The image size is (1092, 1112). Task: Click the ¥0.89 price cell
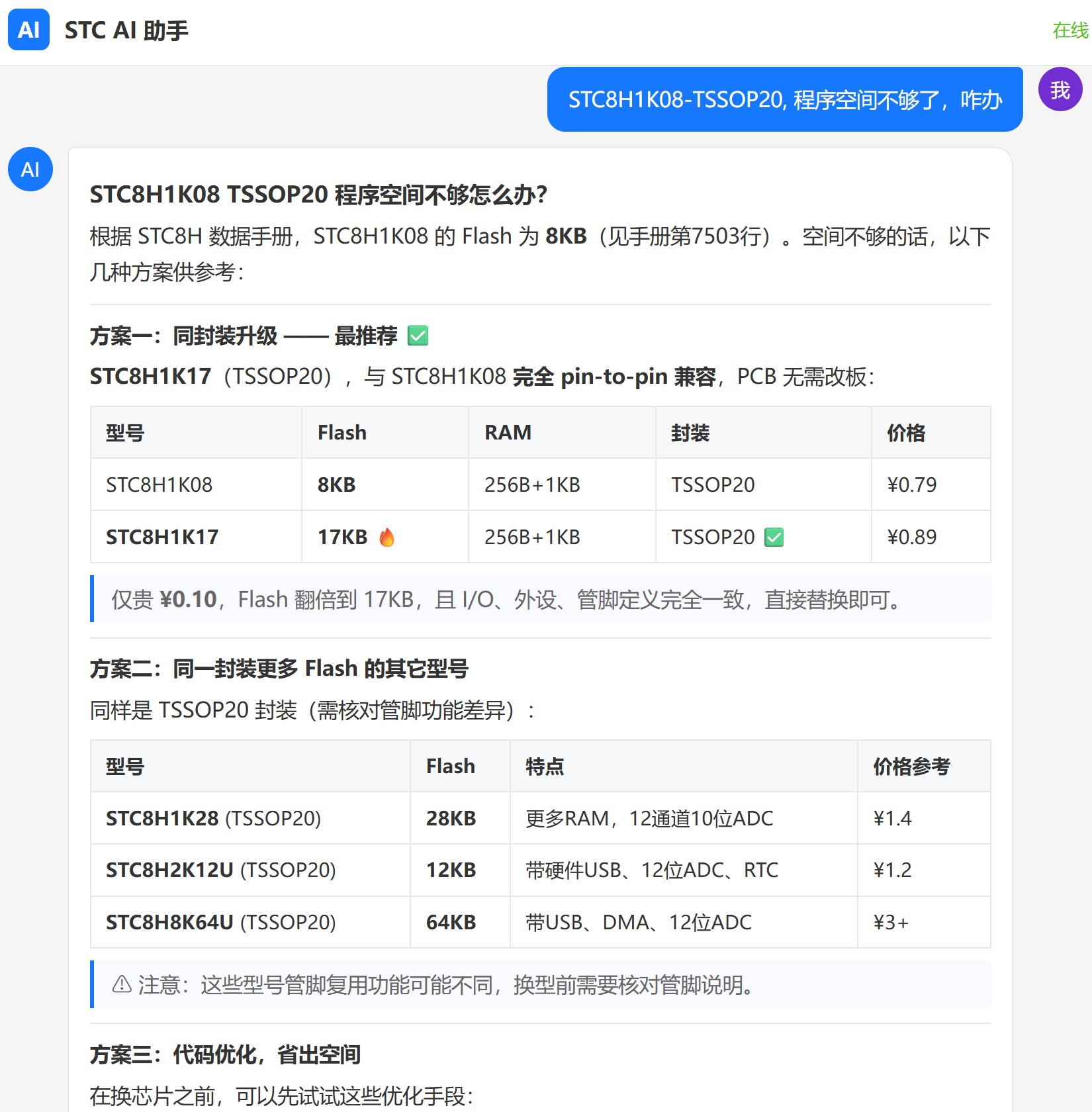click(931, 537)
